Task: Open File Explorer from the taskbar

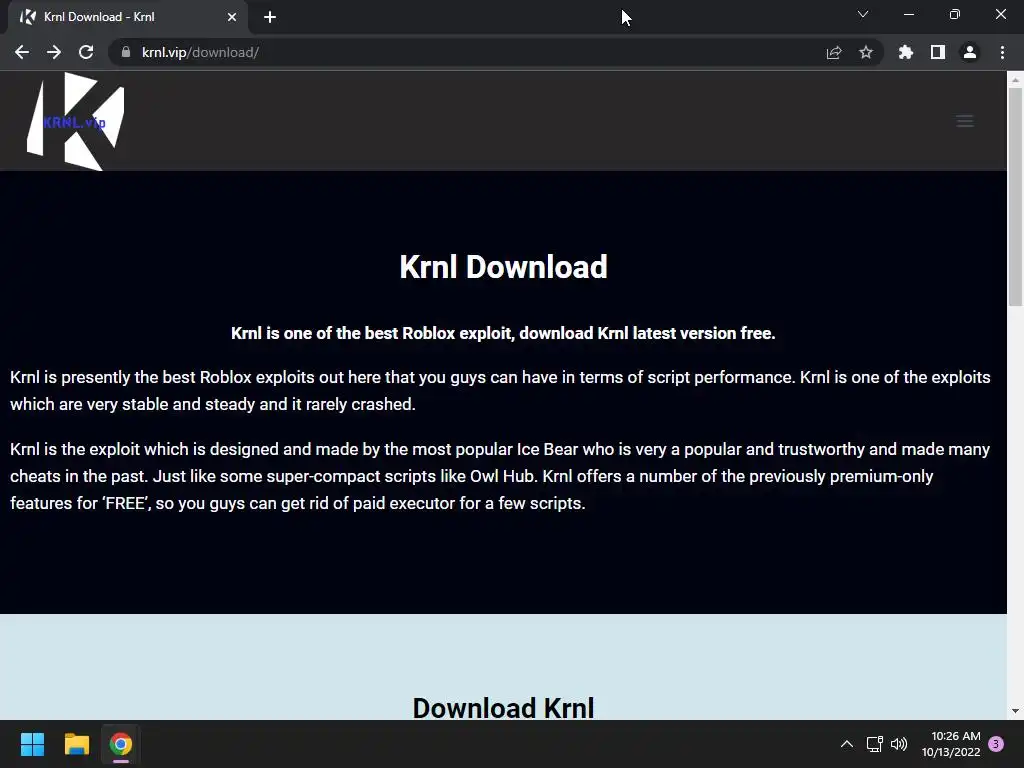Action: pos(76,744)
